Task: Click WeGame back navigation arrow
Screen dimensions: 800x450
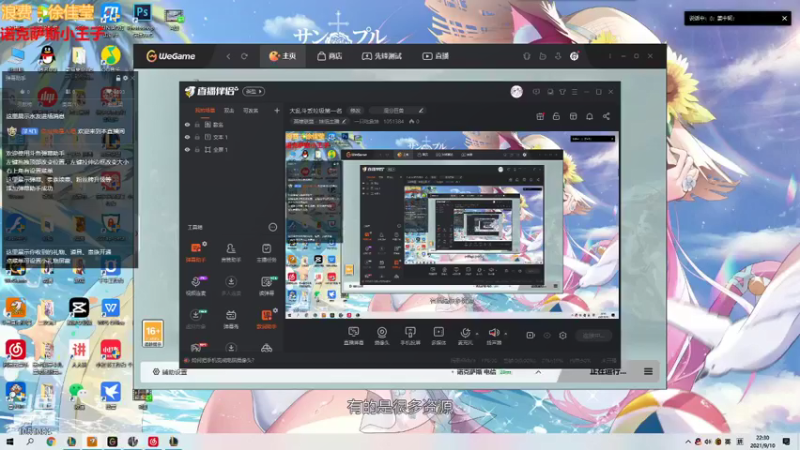Action: pyautogui.click(x=228, y=56)
